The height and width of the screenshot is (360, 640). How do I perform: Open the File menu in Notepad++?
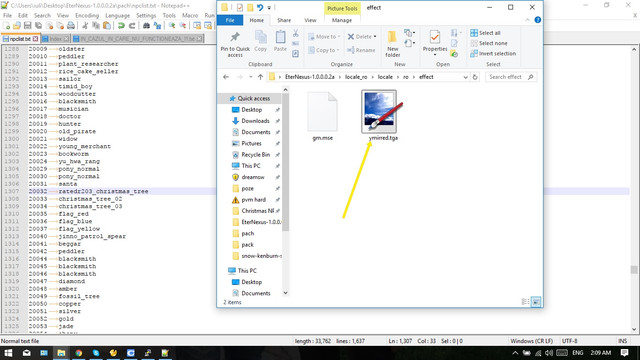click(7, 16)
